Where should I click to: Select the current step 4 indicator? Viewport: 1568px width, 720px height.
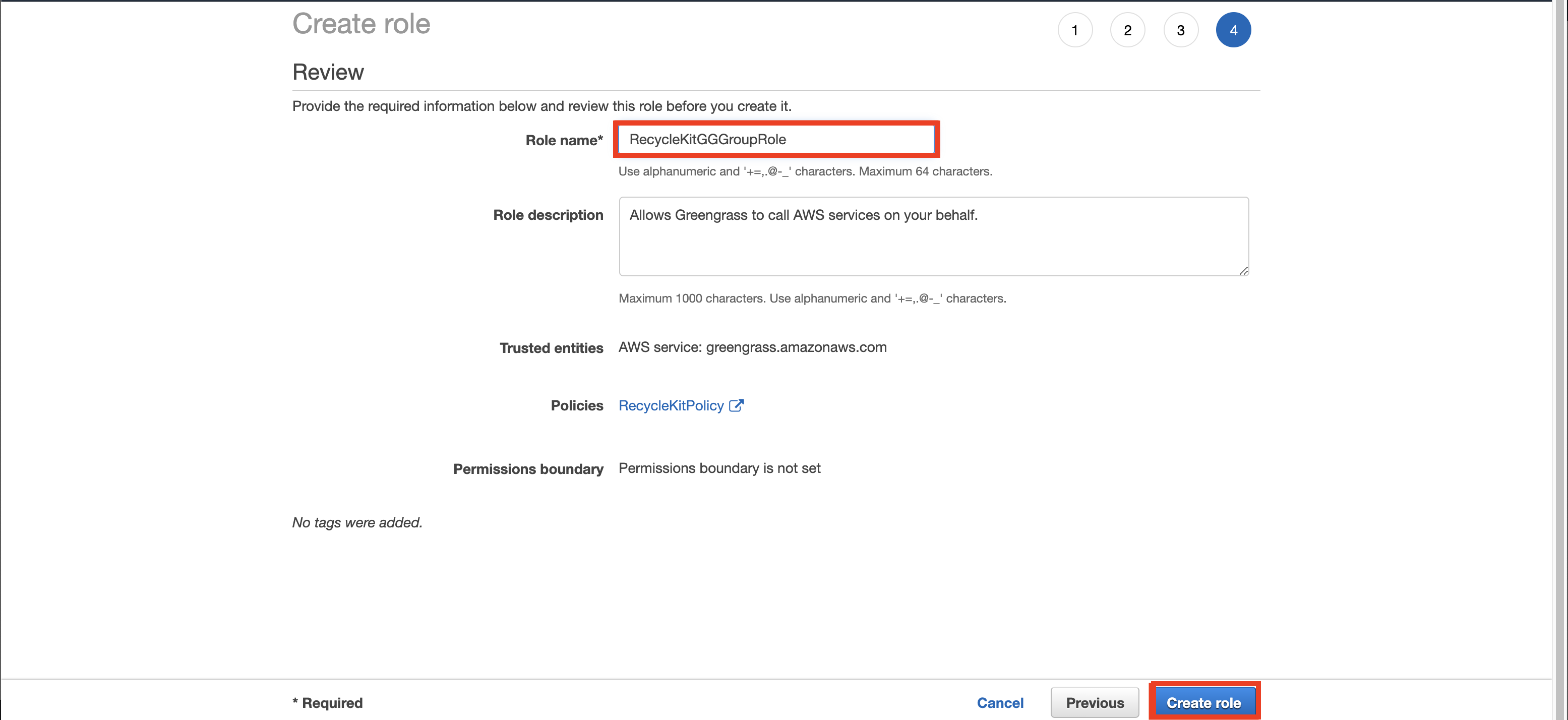point(1233,30)
